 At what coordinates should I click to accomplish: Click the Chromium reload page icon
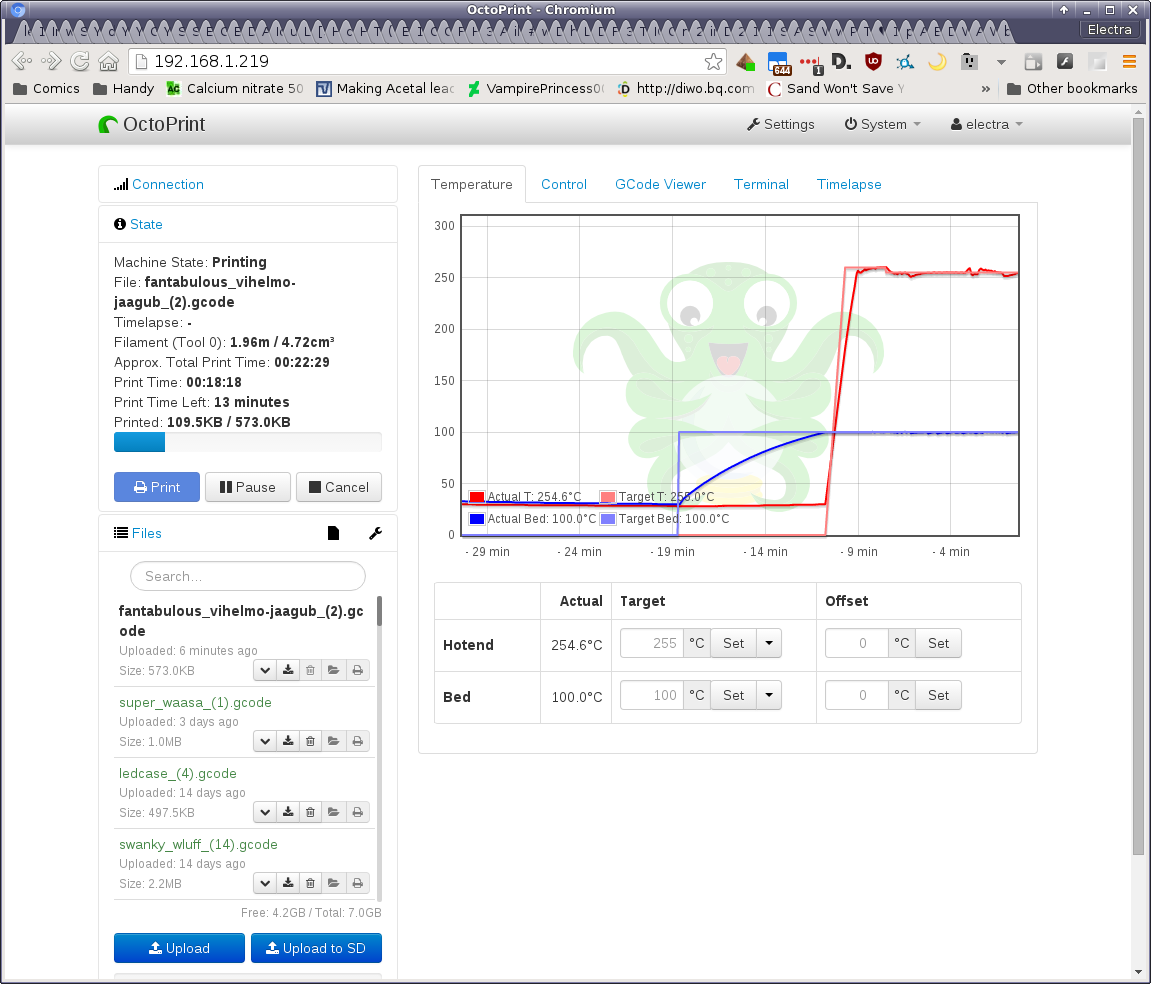click(x=80, y=62)
